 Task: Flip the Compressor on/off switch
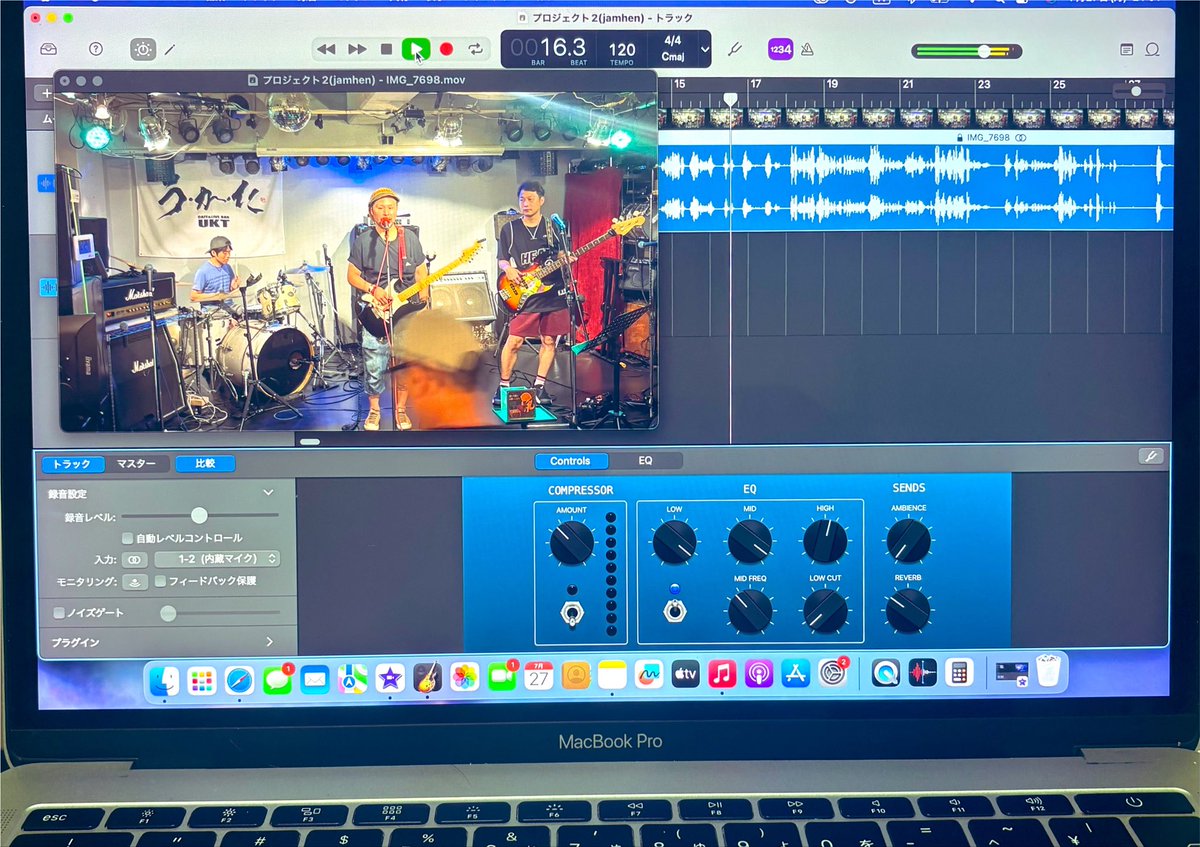(x=572, y=613)
